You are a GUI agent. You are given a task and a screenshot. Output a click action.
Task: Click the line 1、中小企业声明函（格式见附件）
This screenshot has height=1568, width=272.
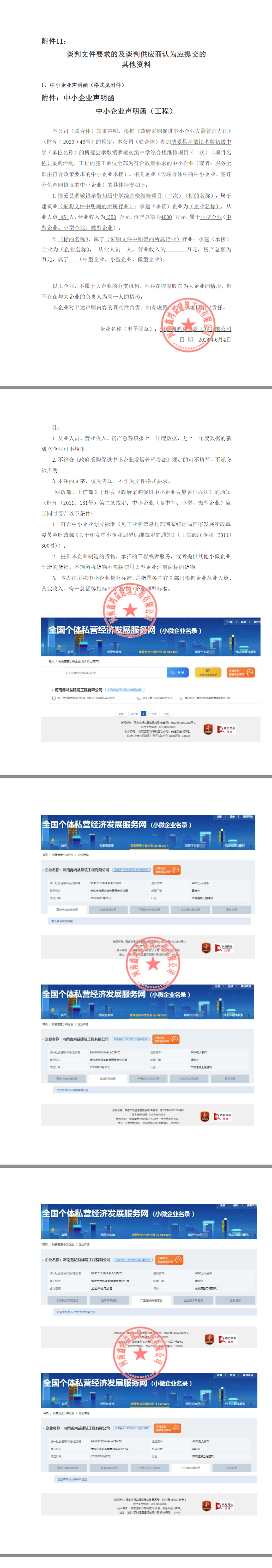[83, 85]
